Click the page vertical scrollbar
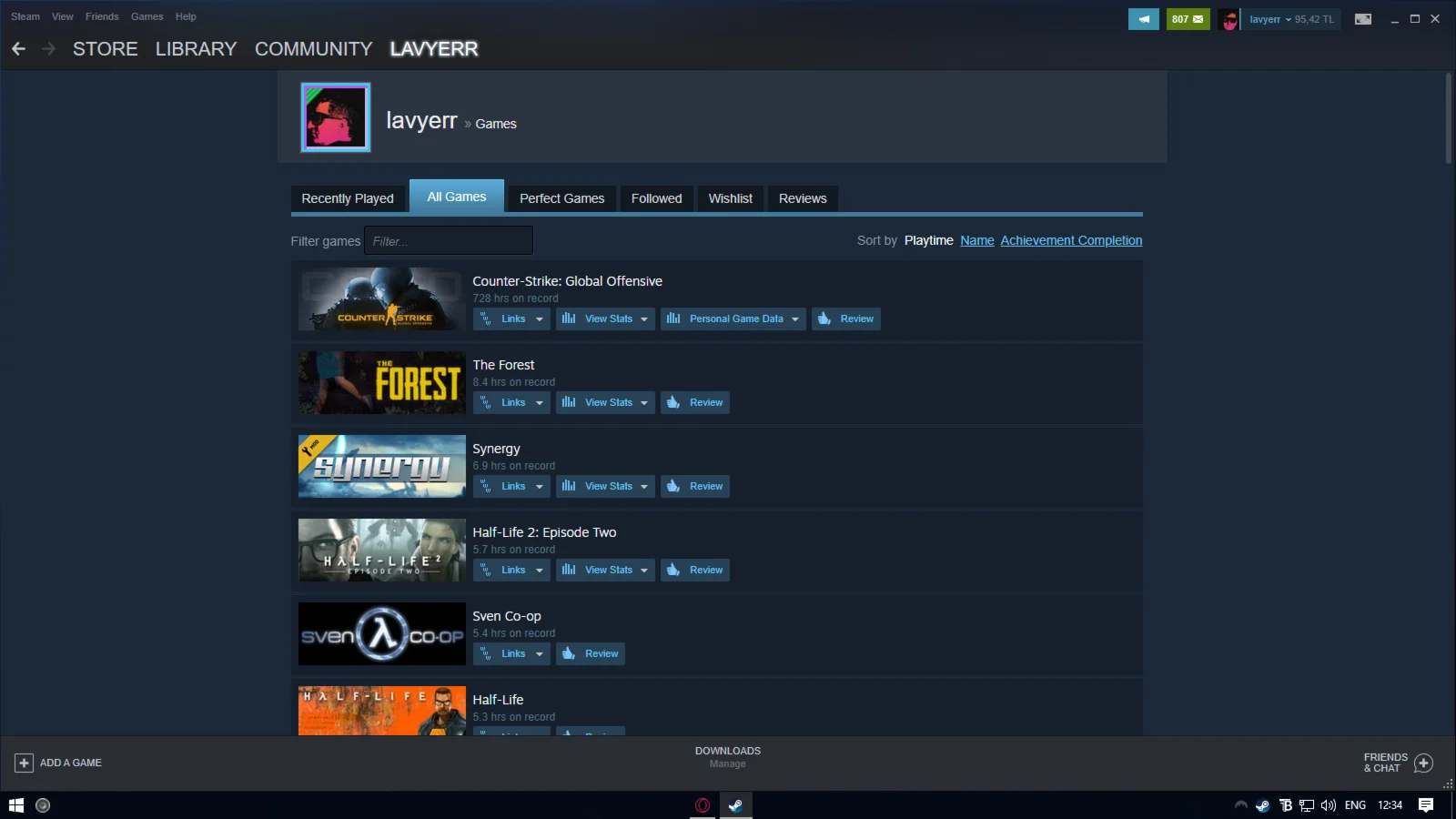1456x819 pixels. [x=1449, y=118]
